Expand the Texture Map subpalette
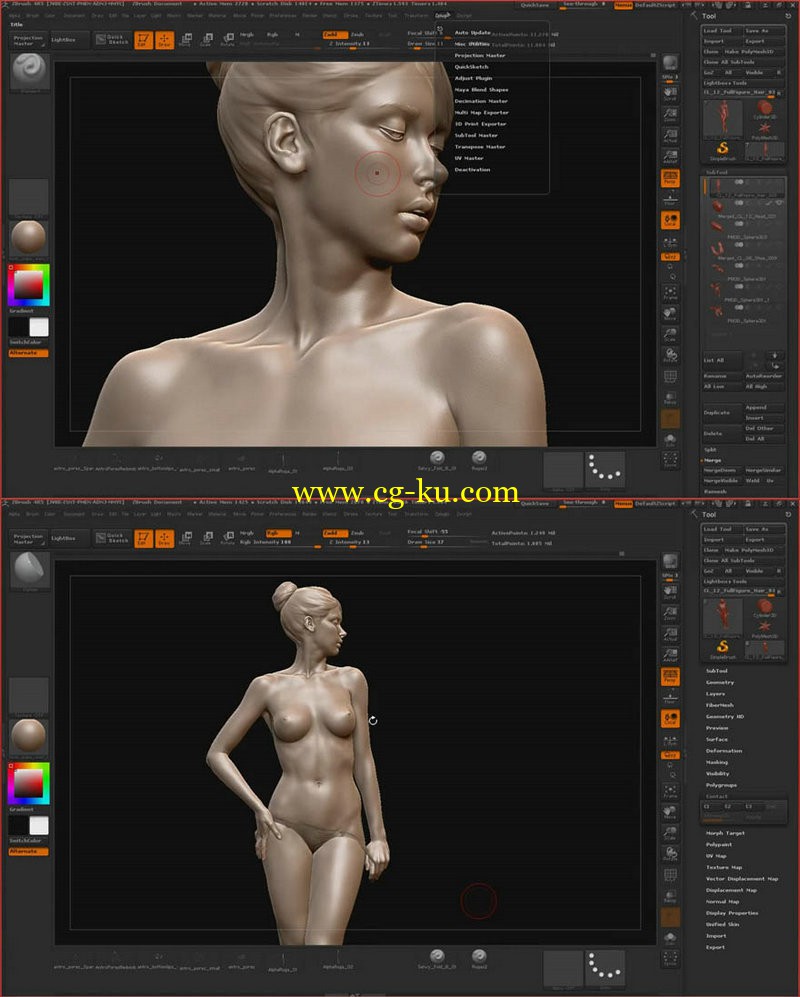This screenshot has height=997, width=800. (x=724, y=867)
